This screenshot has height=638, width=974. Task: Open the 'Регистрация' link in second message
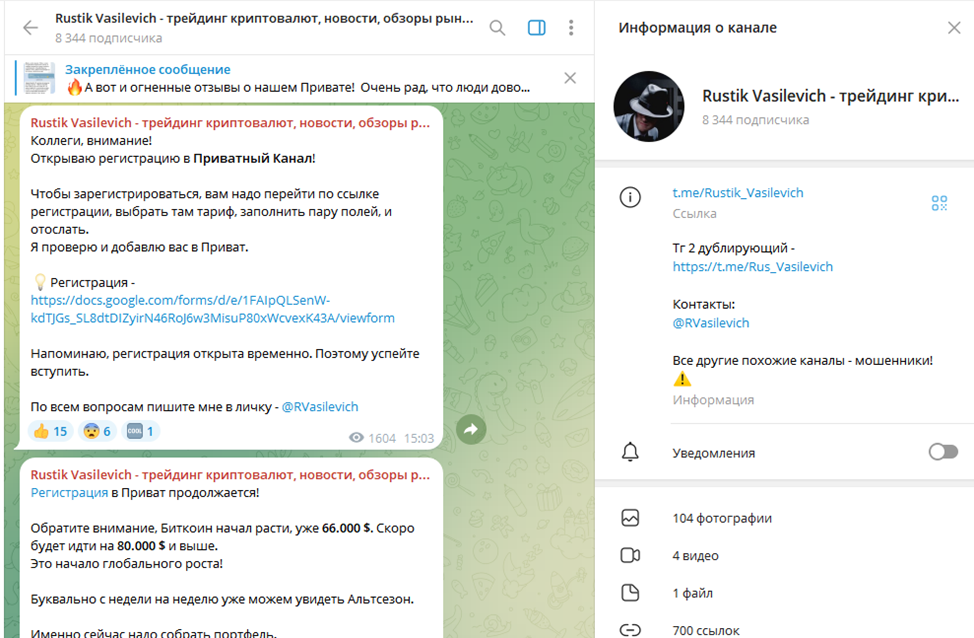(x=69, y=493)
